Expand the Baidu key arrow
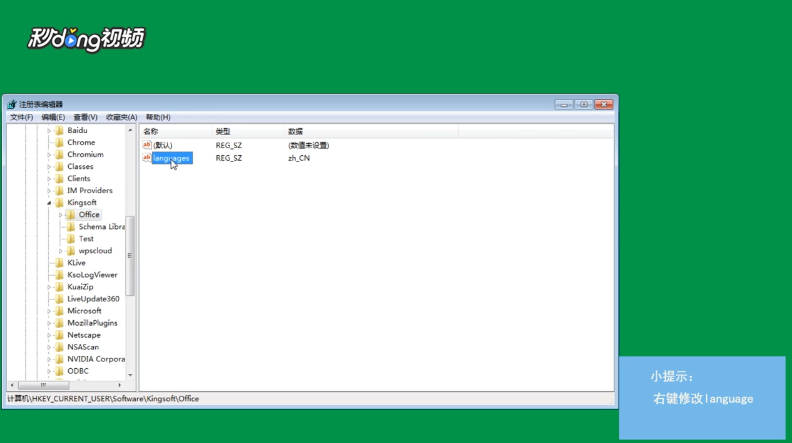 click(49, 131)
